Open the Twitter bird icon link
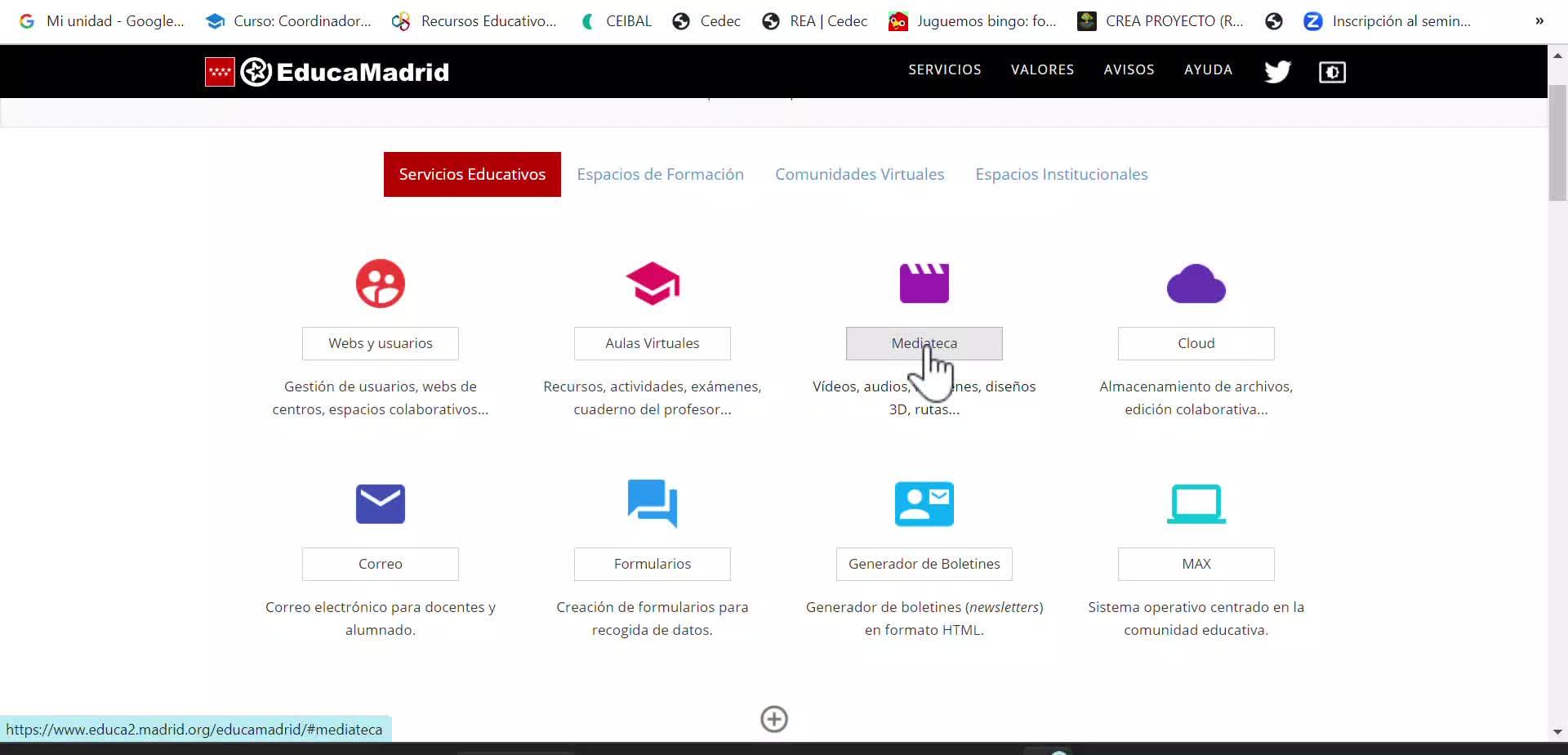 click(1277, 72)
